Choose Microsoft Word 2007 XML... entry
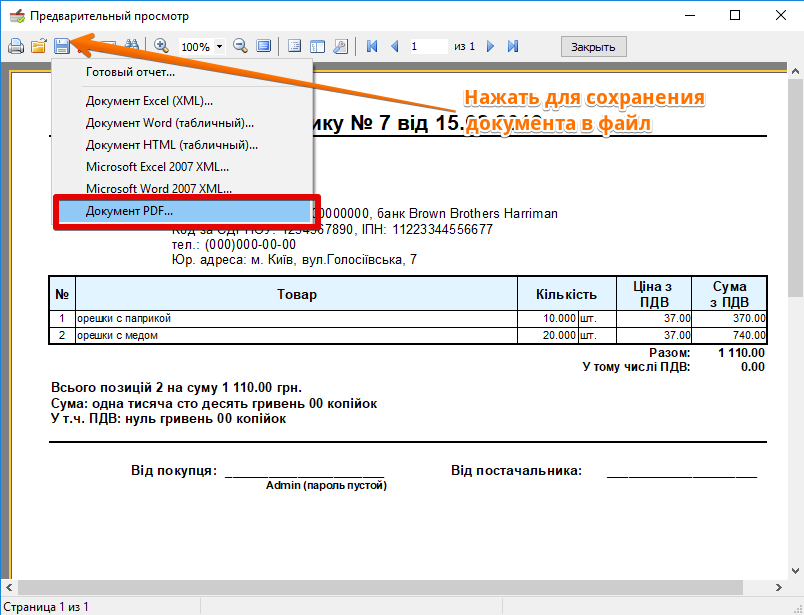The height and width of the screenshot is (615, 804). [182, 189]
